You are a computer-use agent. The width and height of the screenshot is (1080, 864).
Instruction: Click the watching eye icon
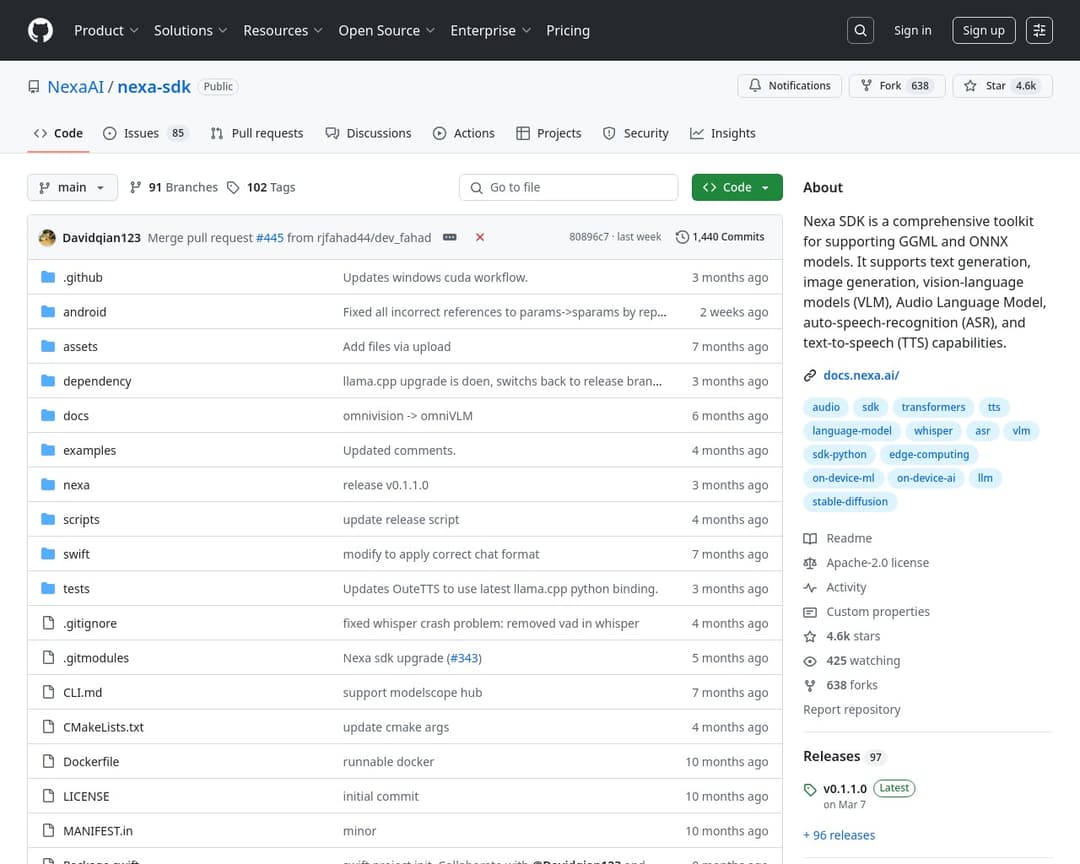coord(810,661)
